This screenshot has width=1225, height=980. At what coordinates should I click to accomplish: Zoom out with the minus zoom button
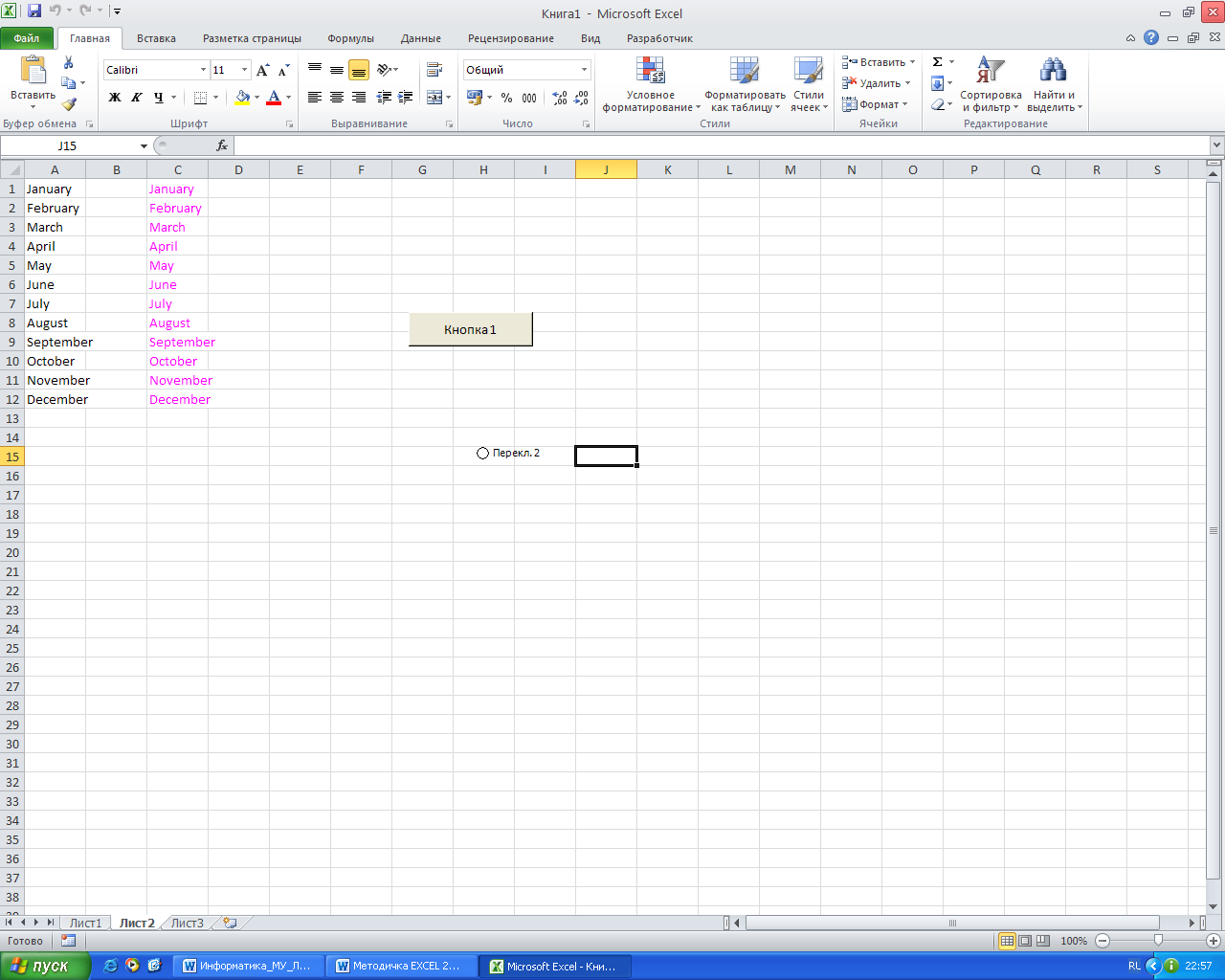(x=1102, y=941)
